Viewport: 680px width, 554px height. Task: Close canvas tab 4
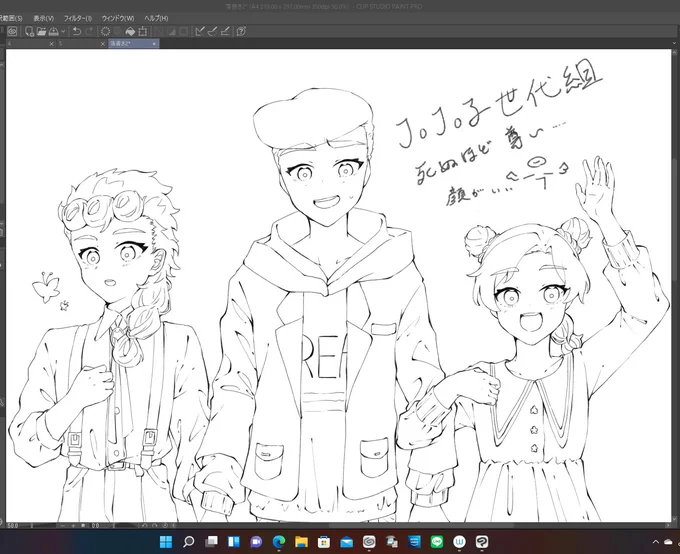coord(52,44)
